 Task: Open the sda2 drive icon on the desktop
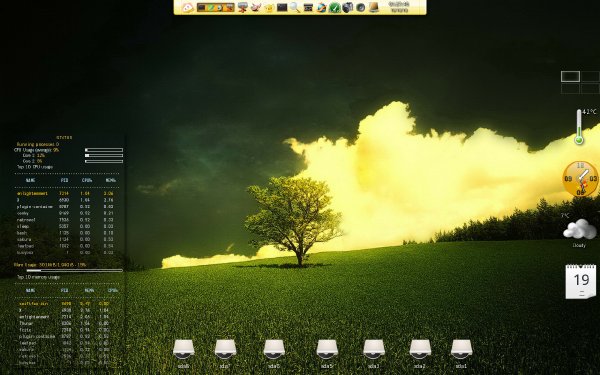420,353
